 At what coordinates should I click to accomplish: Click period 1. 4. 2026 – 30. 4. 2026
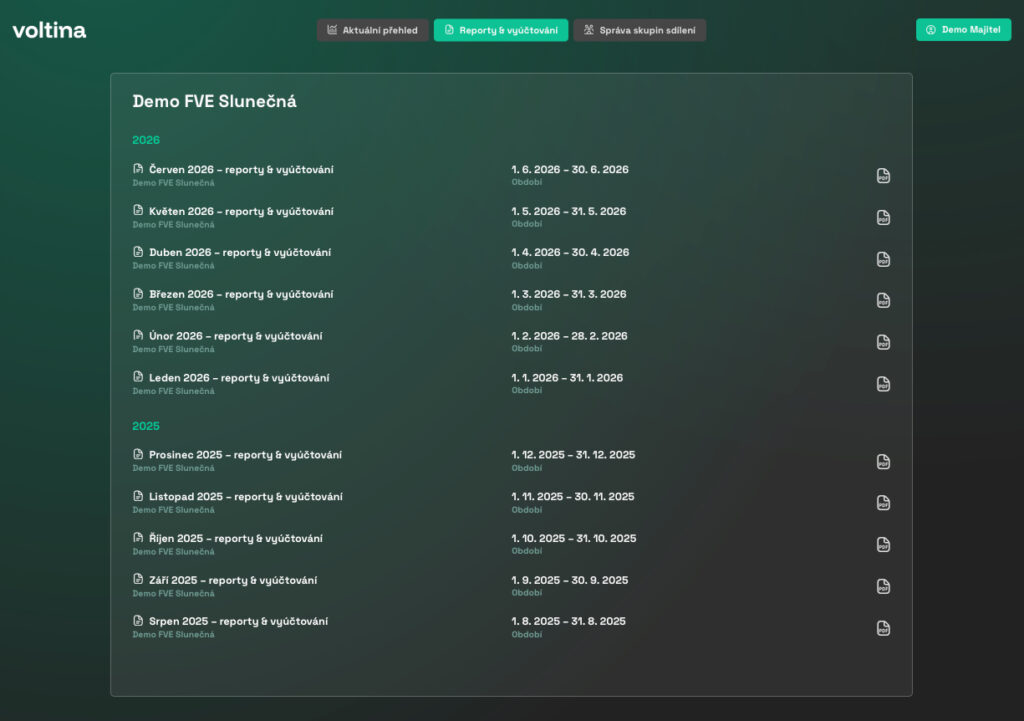[x=570, y=252]
